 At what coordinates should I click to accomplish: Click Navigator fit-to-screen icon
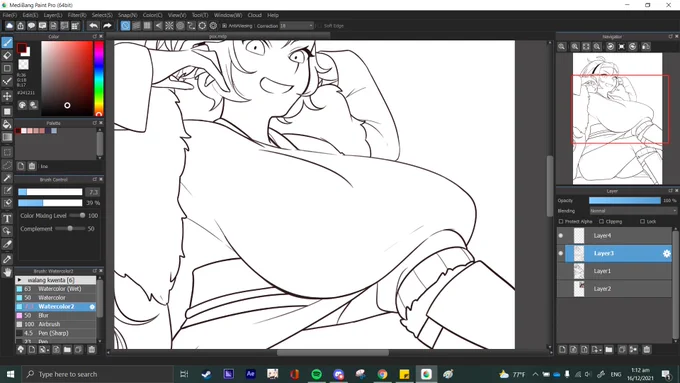click(x=586, y=46)
